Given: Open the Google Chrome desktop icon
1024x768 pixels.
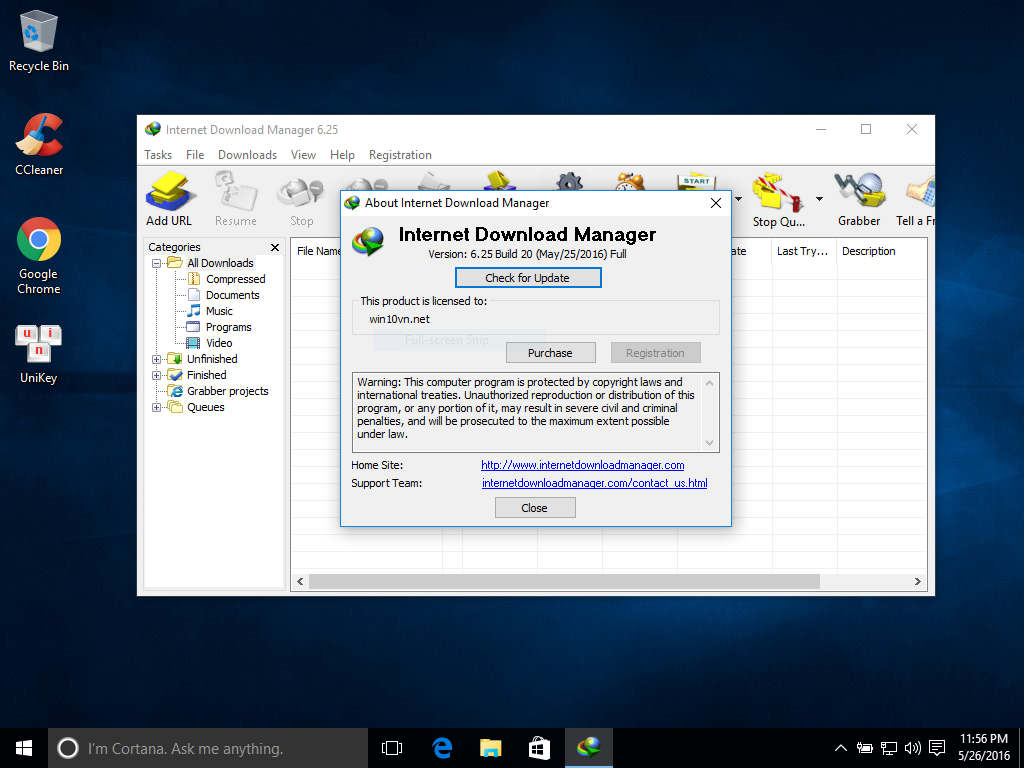Looking at the screenshot, I should 39,256.
